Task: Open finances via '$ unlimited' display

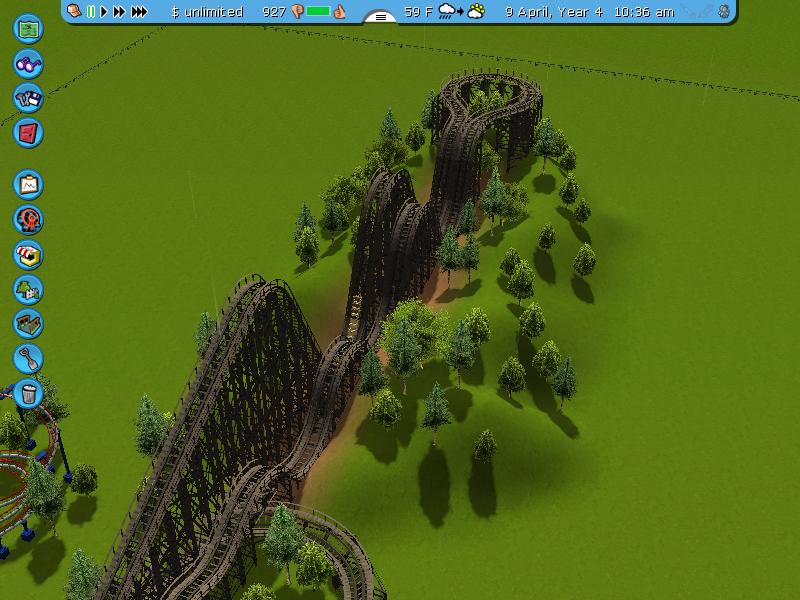Action: 207,12
